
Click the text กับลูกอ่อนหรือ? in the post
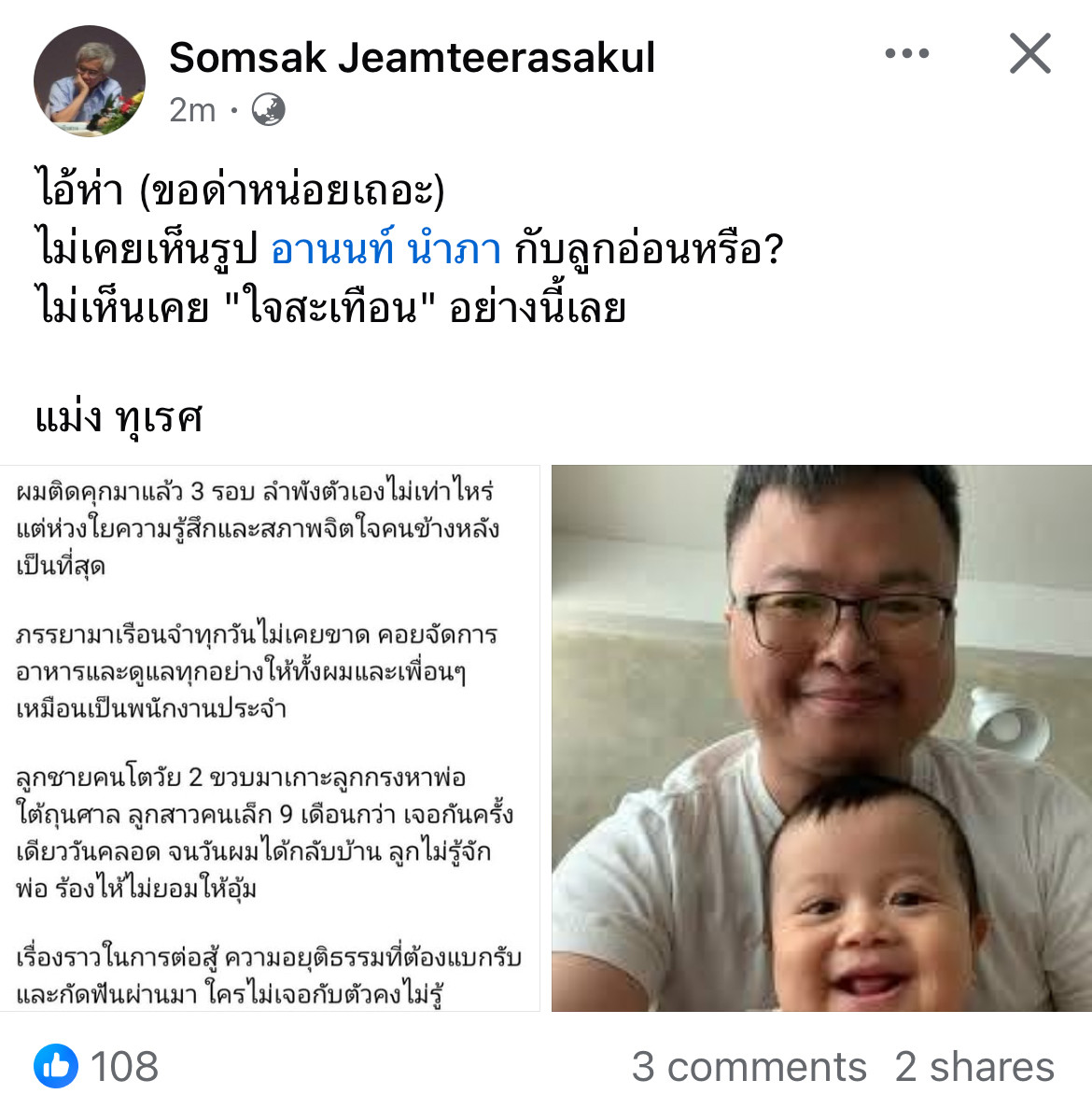pyautogui.click(x=649, y=250)
